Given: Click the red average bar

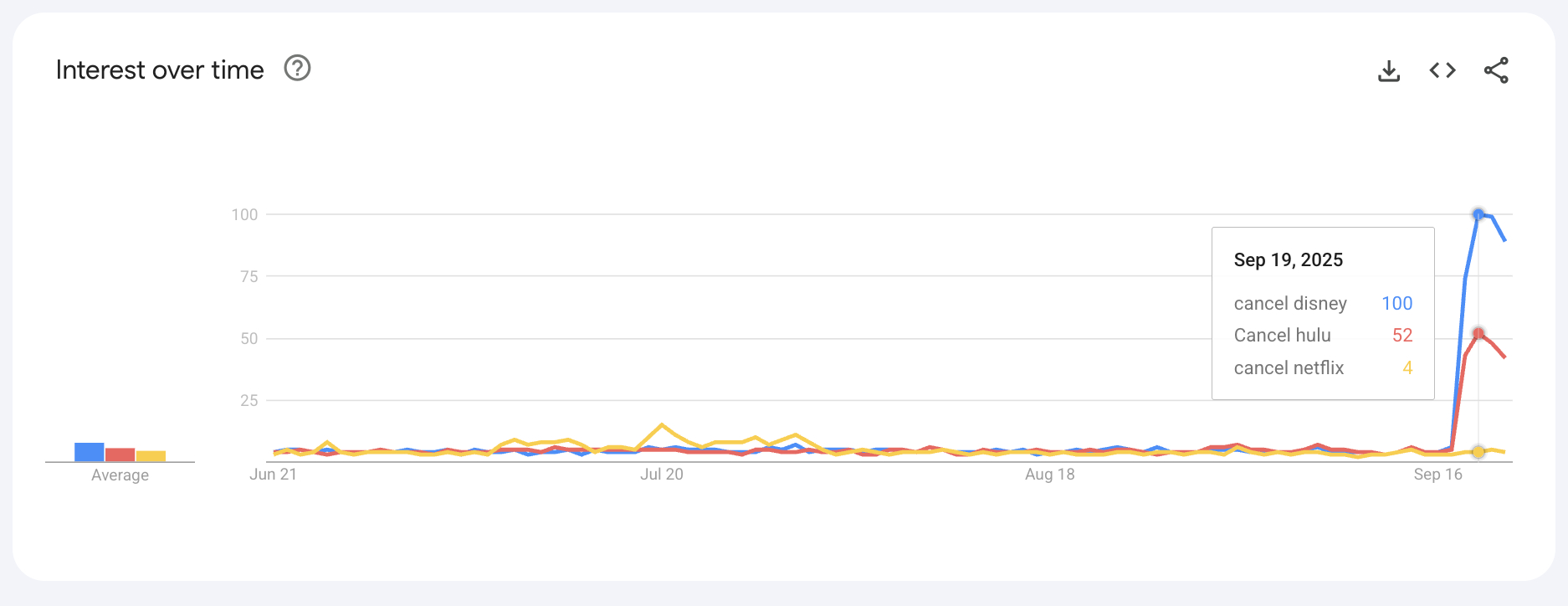Looking at the screenshot, I should 120,454.
